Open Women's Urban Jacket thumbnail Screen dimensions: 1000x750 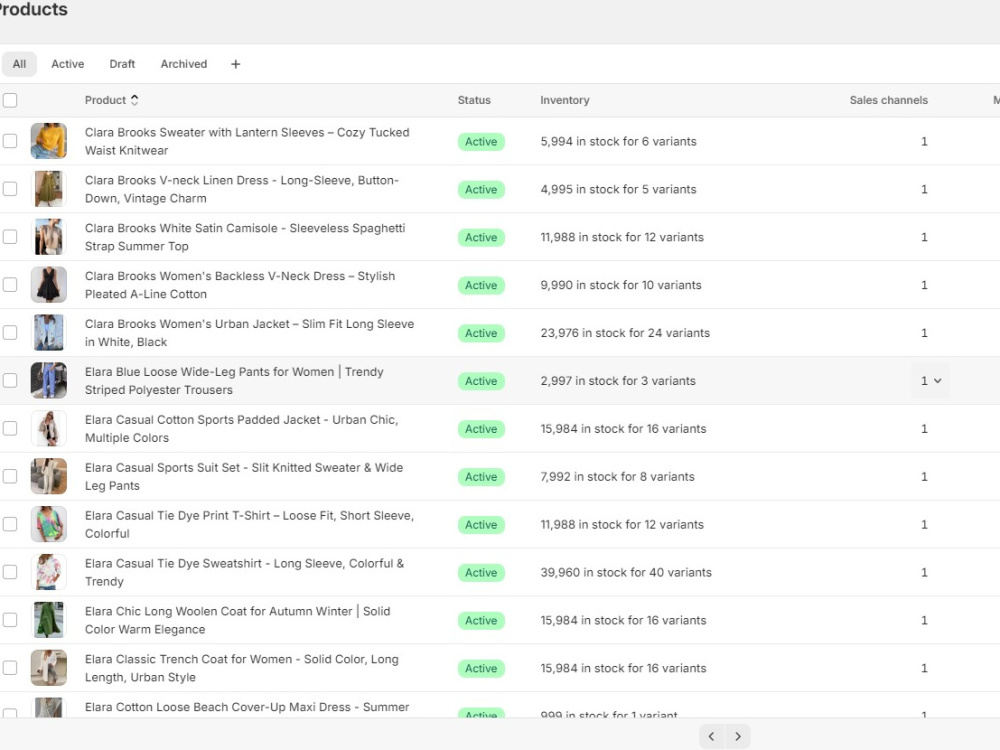tap(48, 332)
